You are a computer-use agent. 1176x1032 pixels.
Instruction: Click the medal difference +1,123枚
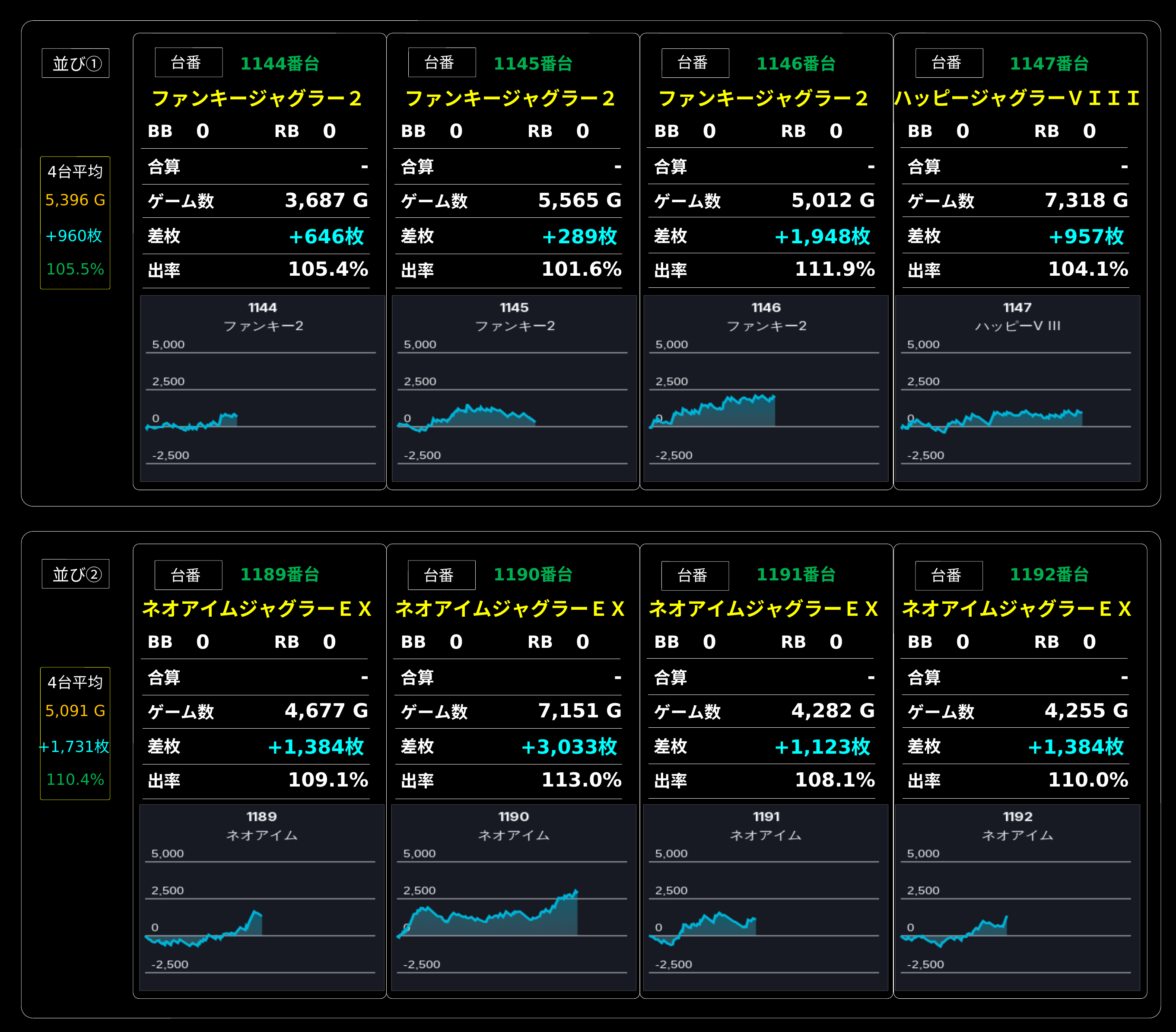pos(822,746)
